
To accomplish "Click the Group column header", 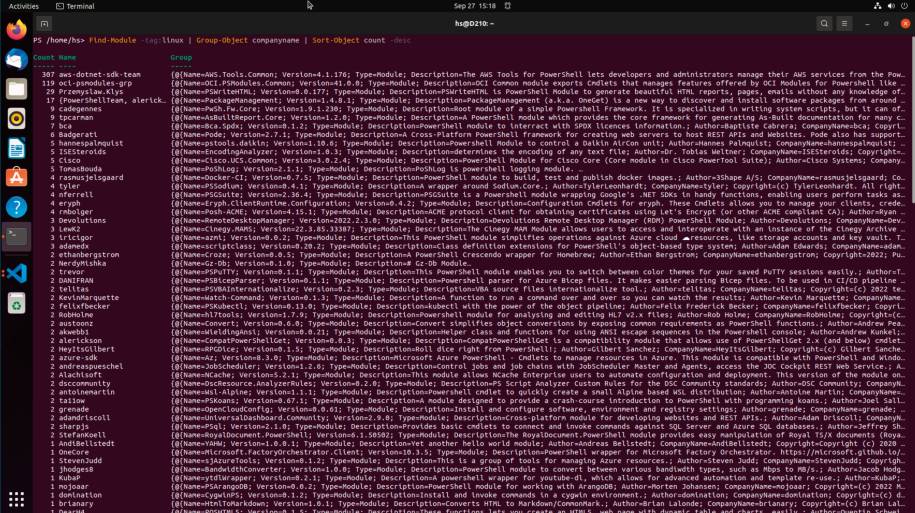I will coord(181,58).
